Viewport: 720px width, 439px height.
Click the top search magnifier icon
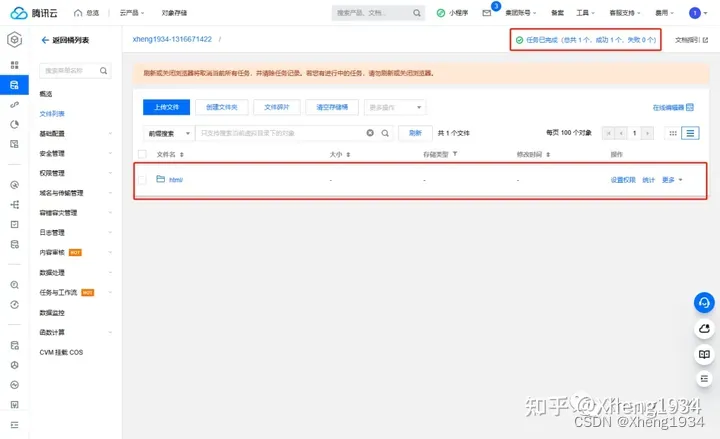point(416,13)
